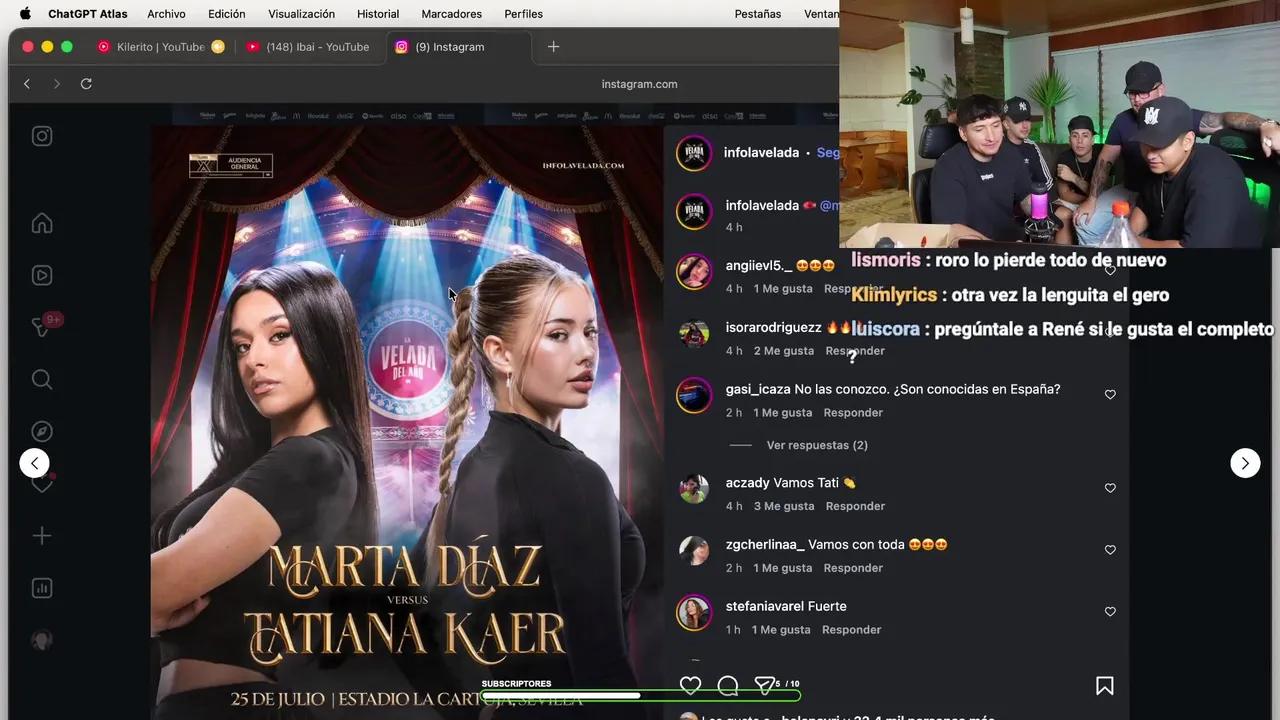Open the Pestañas menu
1280x720 pixels.
(x=758, y=14)
